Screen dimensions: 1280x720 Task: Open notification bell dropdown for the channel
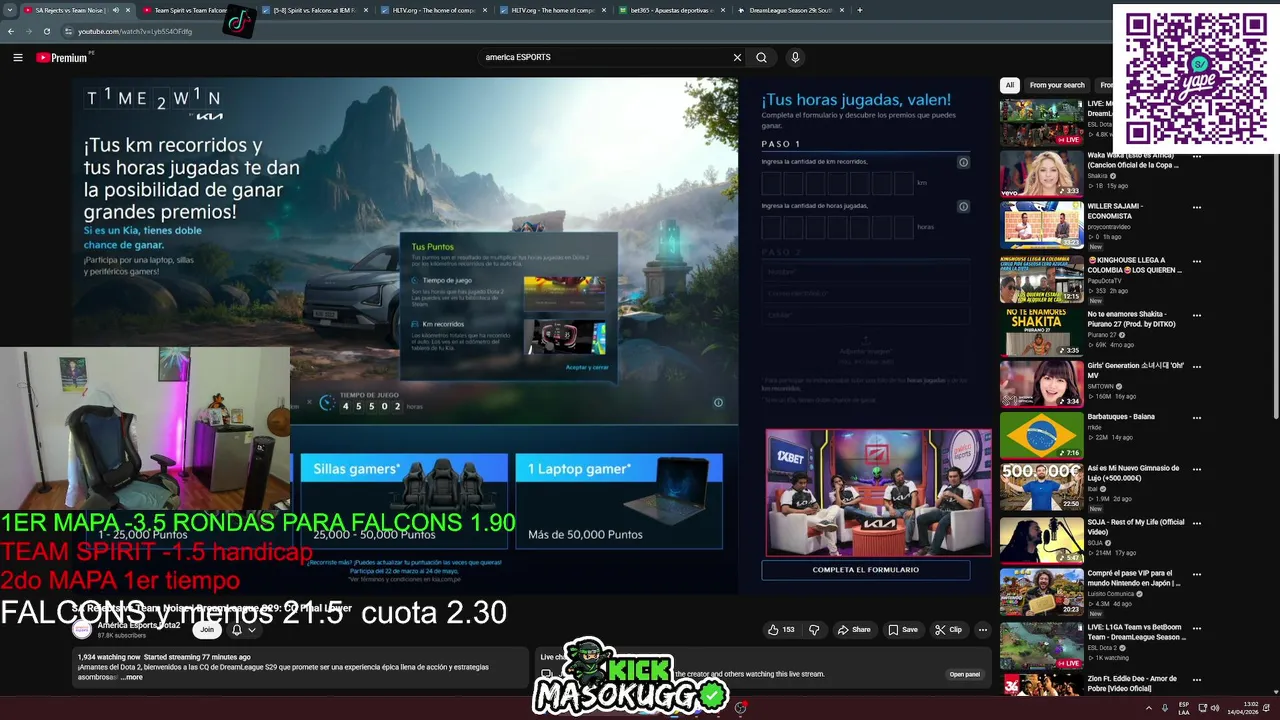243,630
